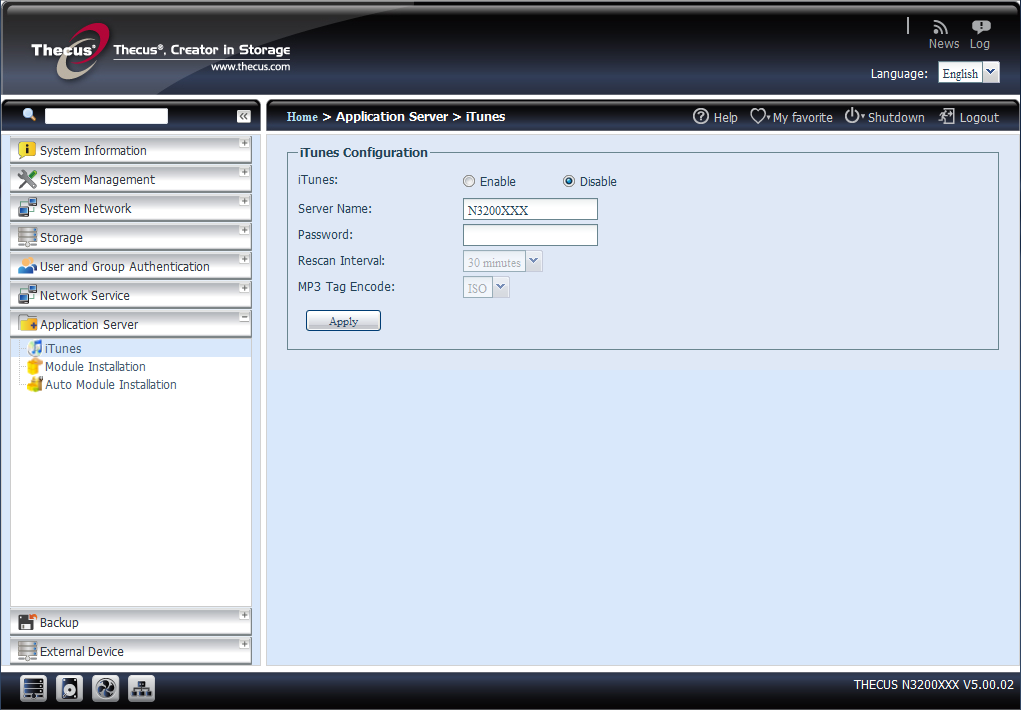Click the User and Group Authentication icon
Image resolution: width=1021 pixels, height=710 pixels.
pyautogui.click(x=27, y=266)
